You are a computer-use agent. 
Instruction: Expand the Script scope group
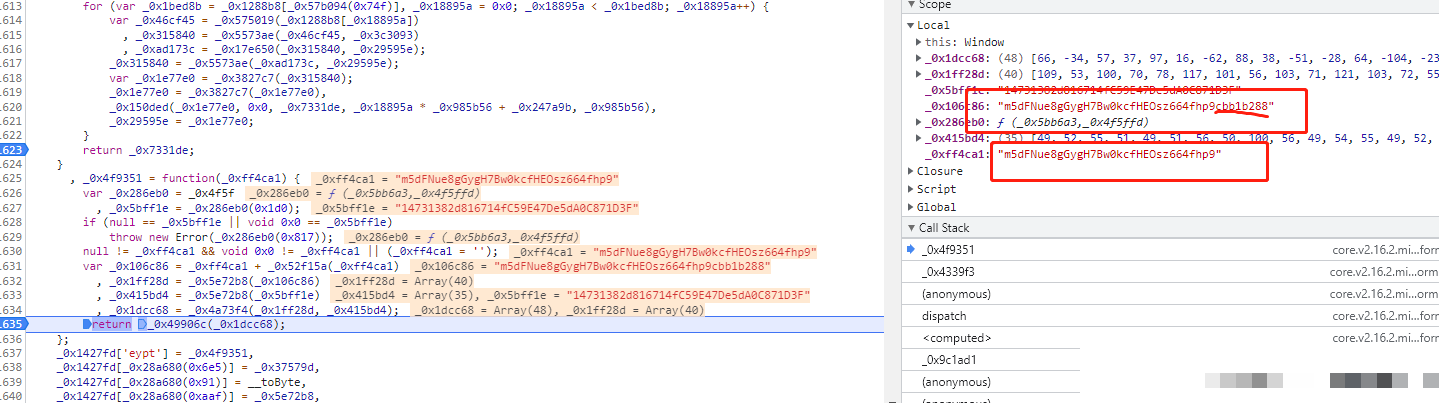910,189
